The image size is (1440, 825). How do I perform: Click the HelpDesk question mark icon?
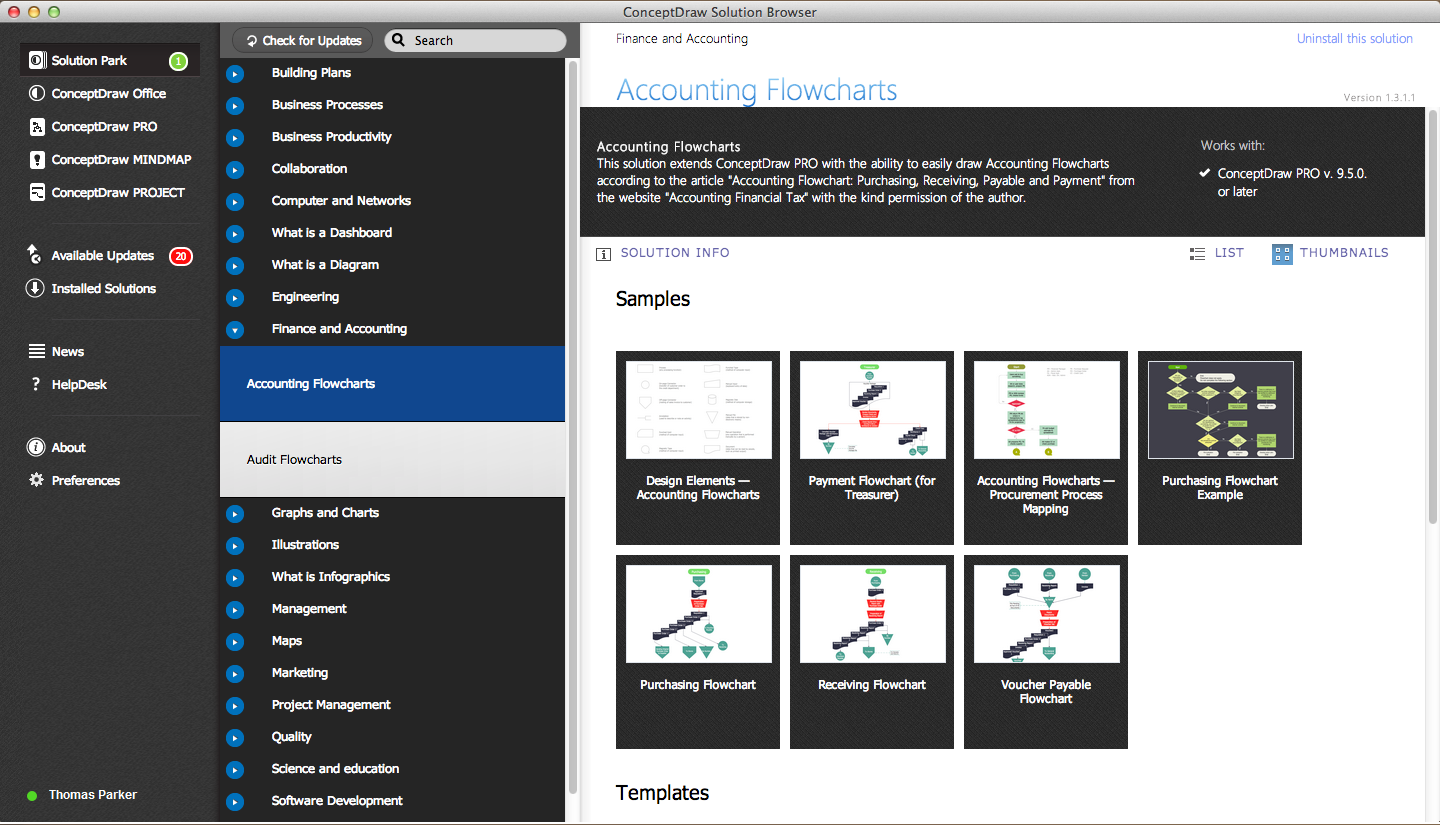tap(37, 384)
